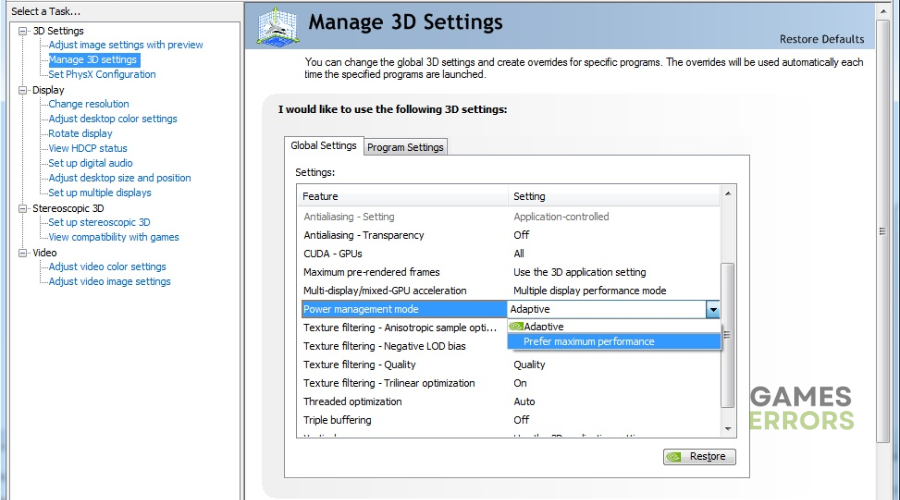
Task: Open Set PhysX Configuration
Action: [x=102, y=74]
